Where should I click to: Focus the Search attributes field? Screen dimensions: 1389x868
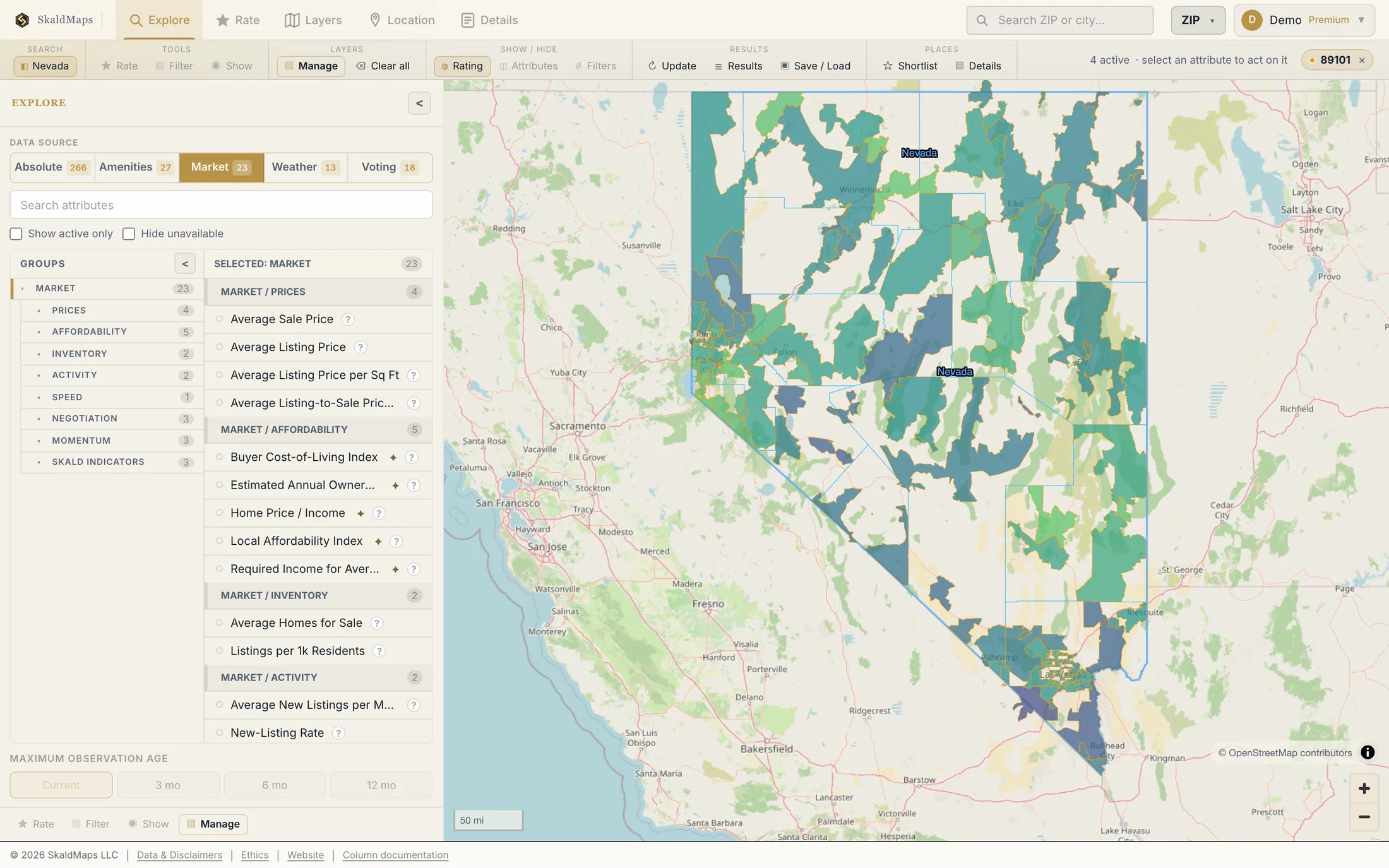[221, 205]
